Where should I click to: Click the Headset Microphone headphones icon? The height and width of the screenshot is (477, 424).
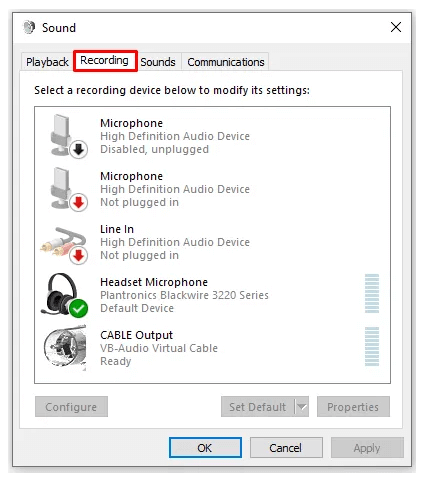[x=64, y=295]
